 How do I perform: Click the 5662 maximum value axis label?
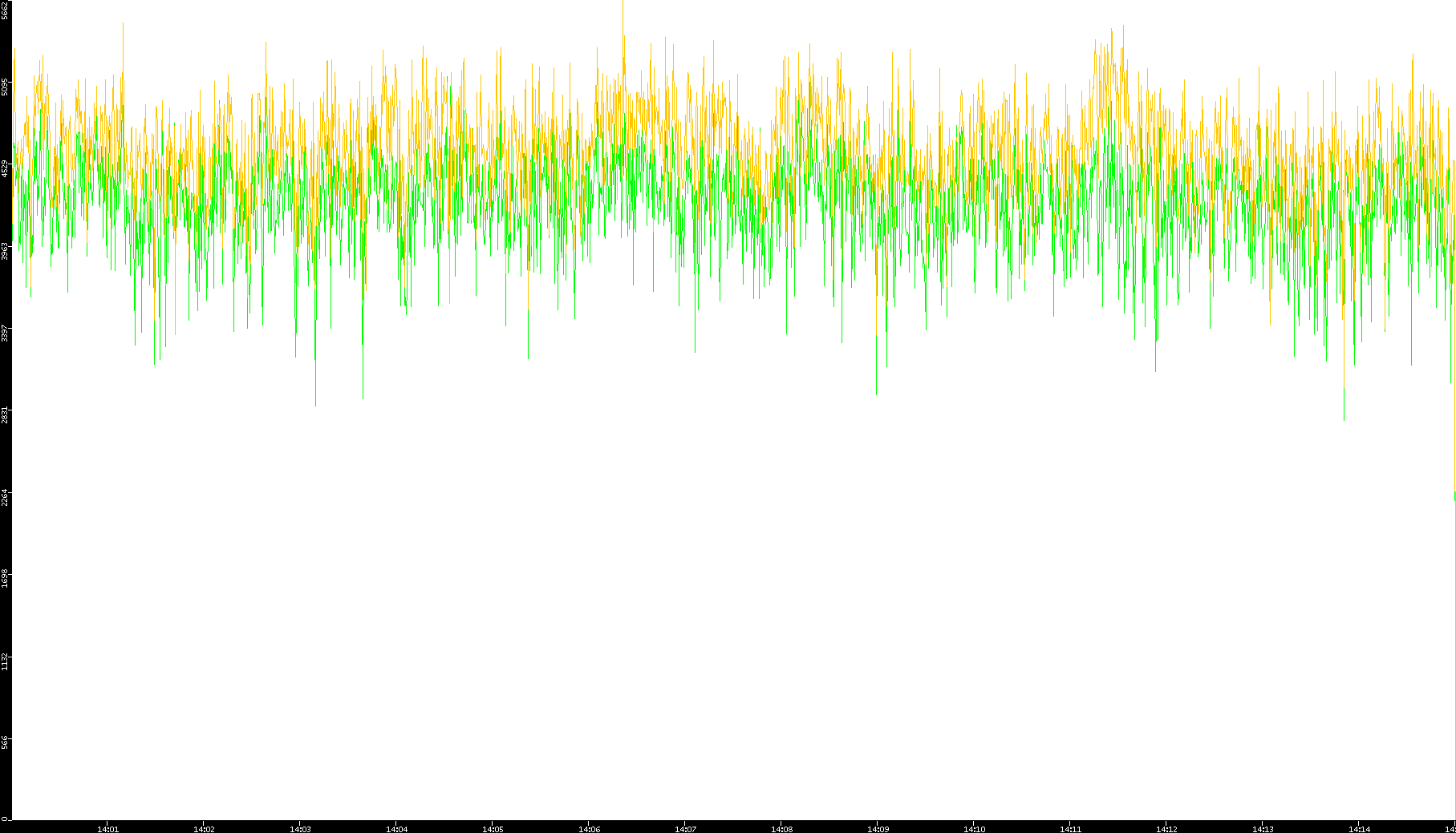[x=5, y=10]
